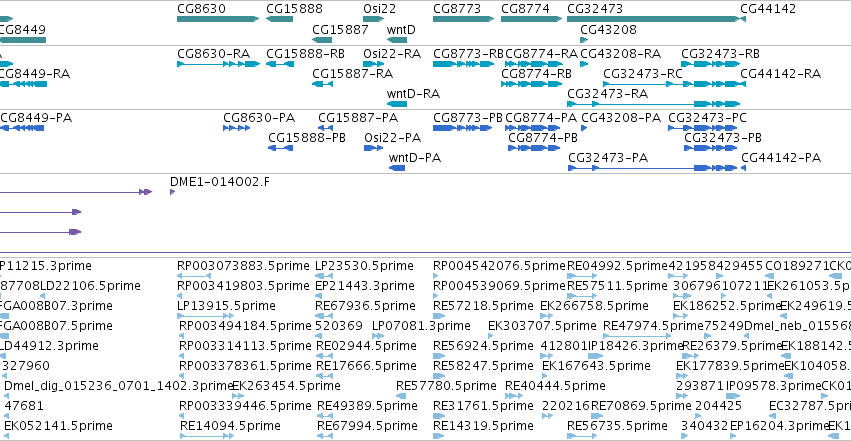Click the CG8774-RA transcript
Viewport: 851px width, 441px height.
pyautogui.click(x=534, y=64)
